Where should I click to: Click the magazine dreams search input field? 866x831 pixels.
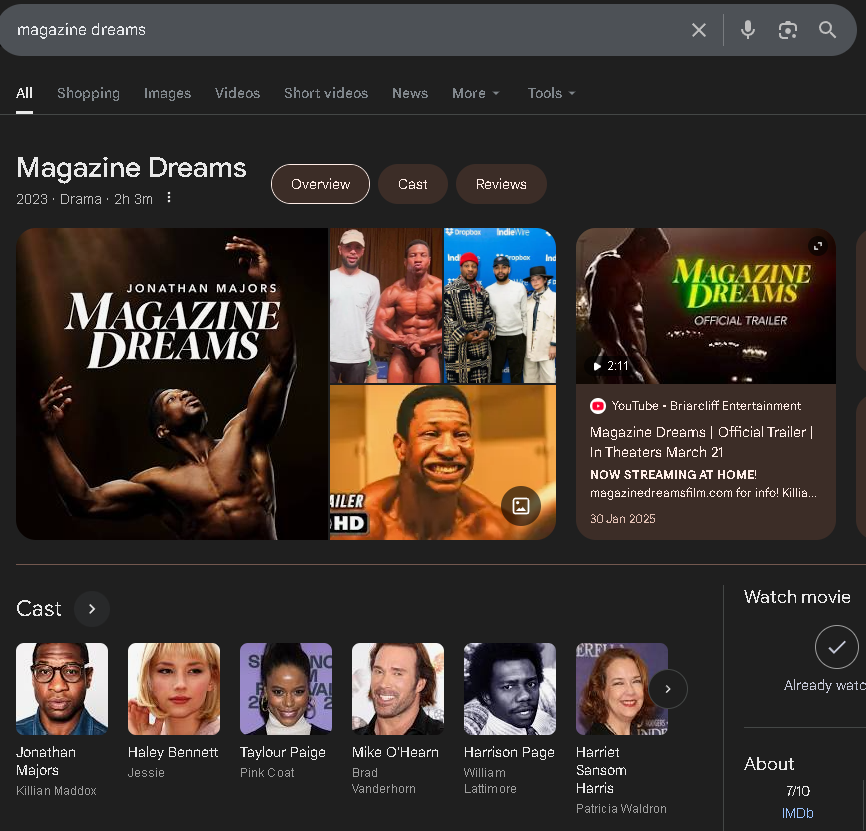[342, 30]
